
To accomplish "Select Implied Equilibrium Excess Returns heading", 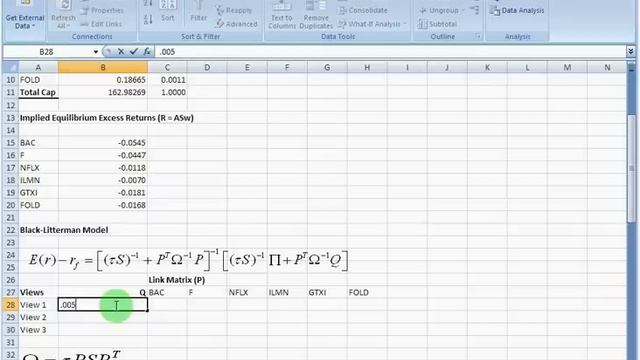I will 107,118.
